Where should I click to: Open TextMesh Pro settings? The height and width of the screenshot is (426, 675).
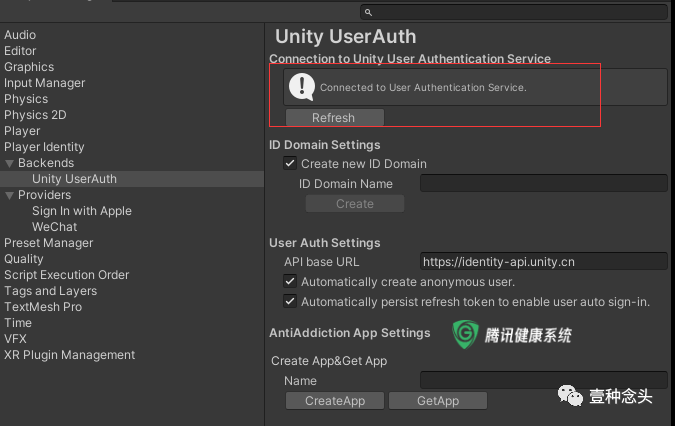pyautogui.click(x=43, y=307)
